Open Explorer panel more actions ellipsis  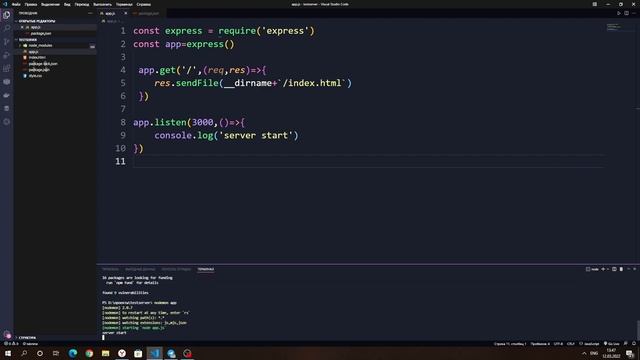pyautogui.click(x=90, y=13)
